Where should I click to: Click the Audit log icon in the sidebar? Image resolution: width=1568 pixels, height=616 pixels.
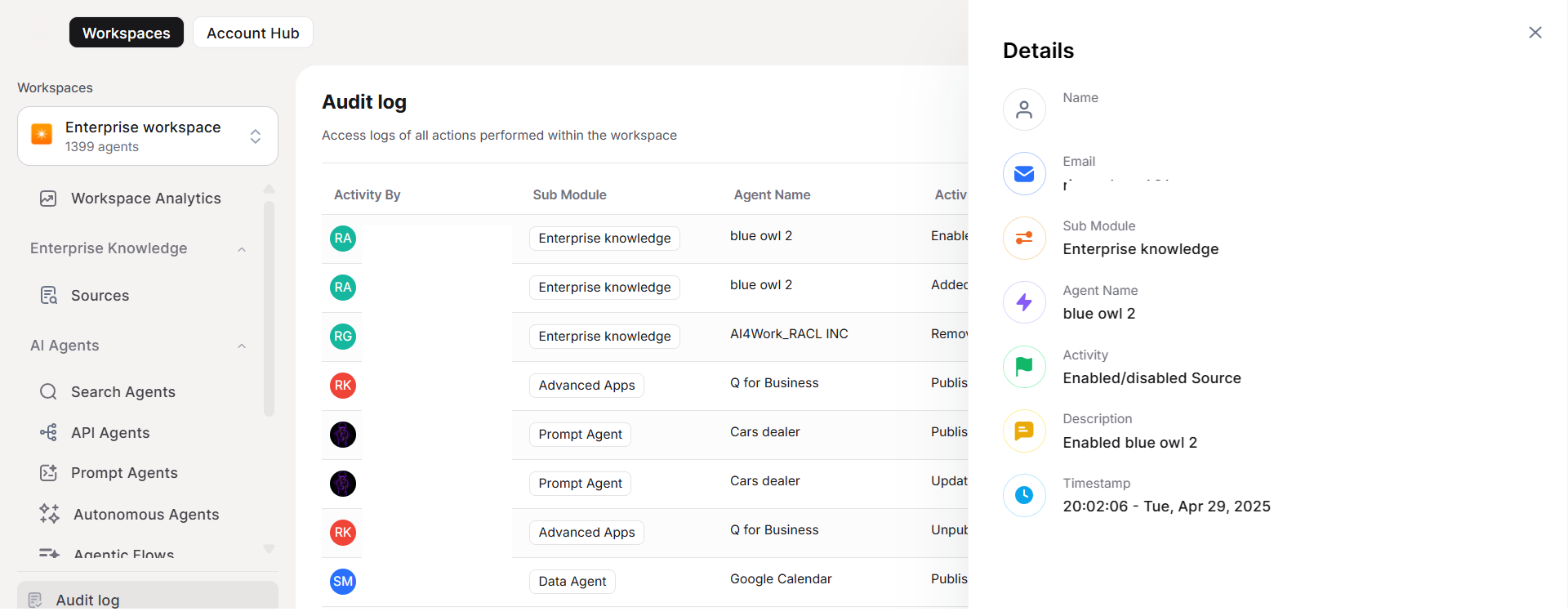[35, 600]
